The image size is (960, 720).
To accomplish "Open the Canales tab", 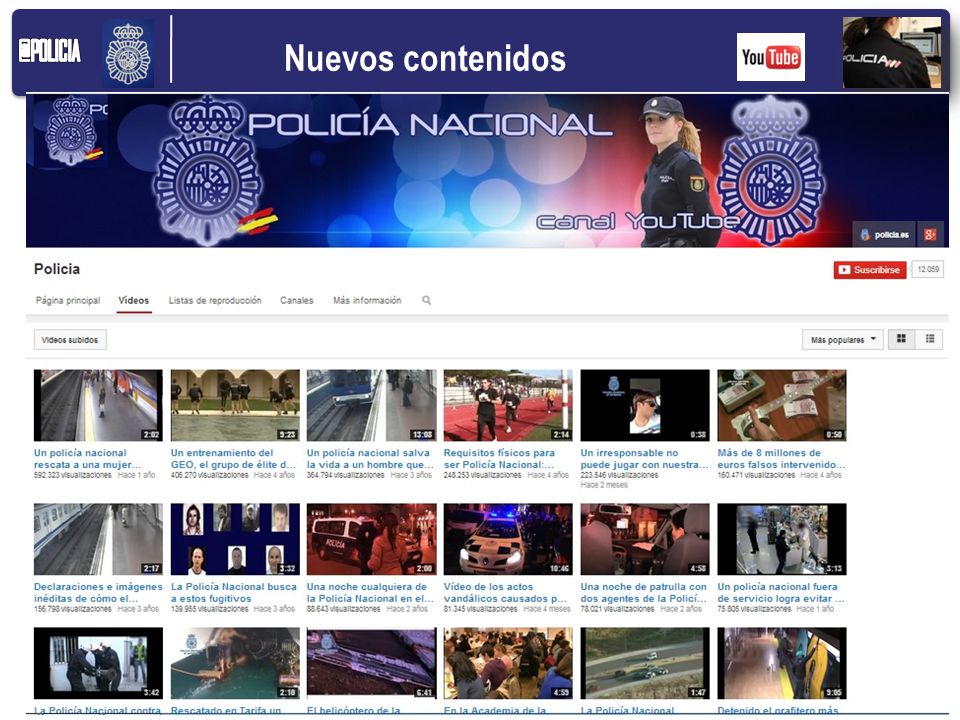I will tap(296, 301).
